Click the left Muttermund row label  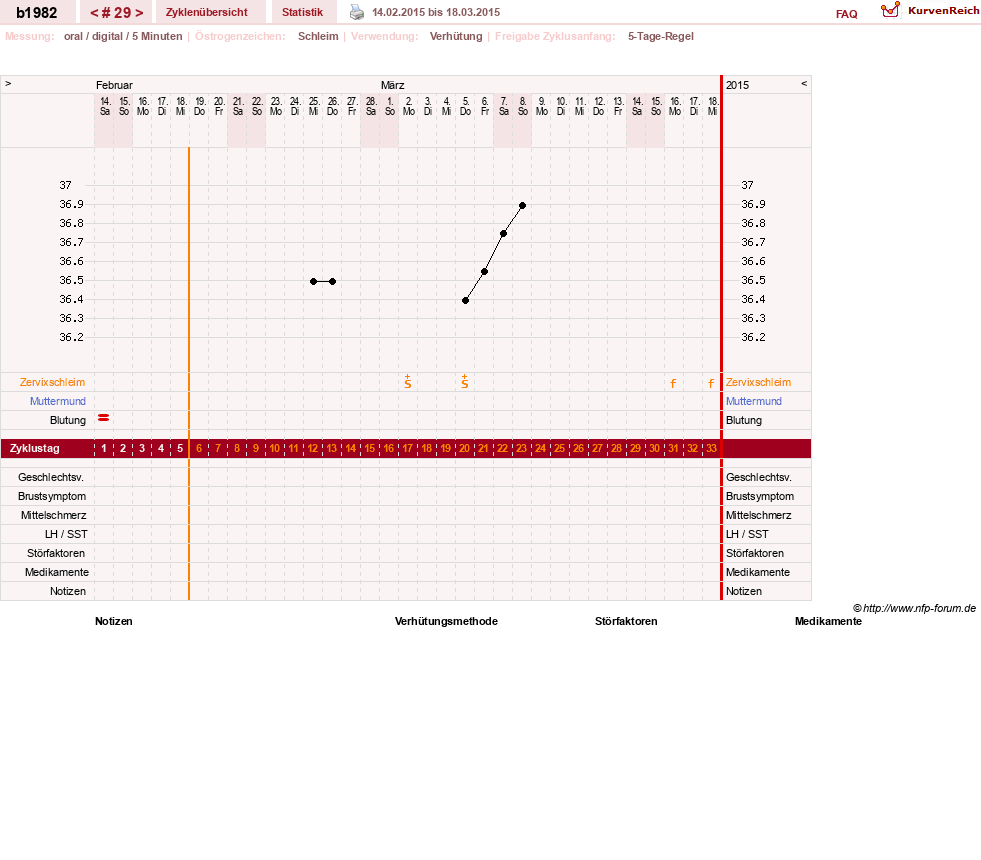click(58, 401)
